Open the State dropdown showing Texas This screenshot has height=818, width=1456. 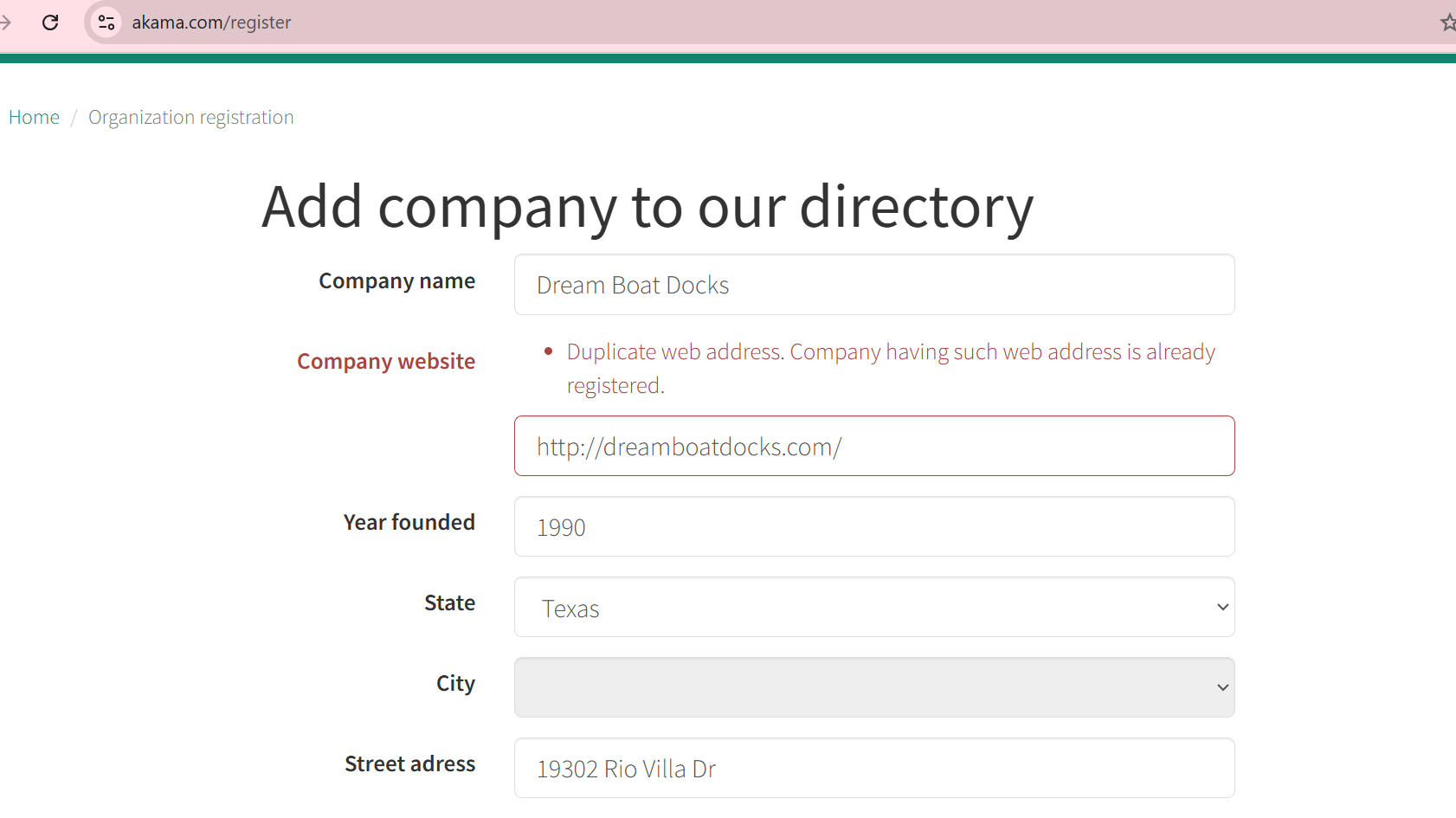tap(873, 608)
